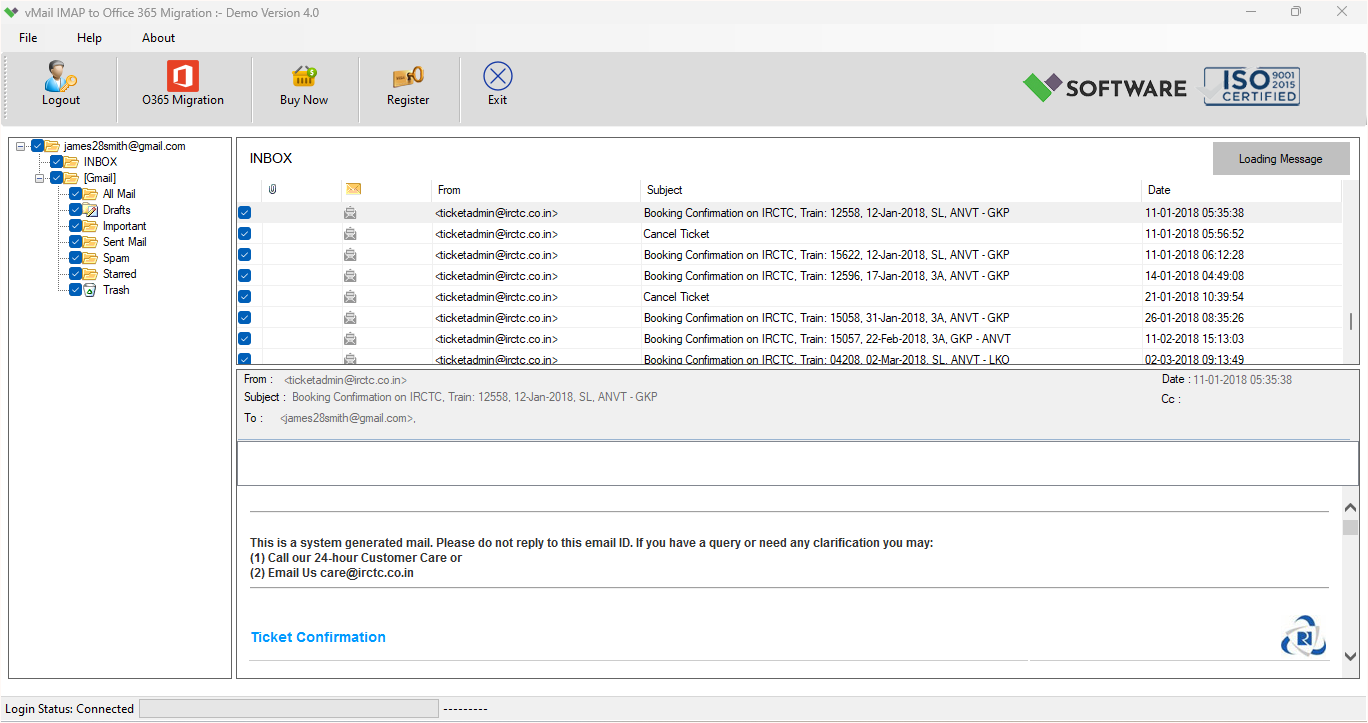The image size is (1368, 723).
Task: Uncheck the Train 12558 email checkbox
Action: (x=245, y=213)
